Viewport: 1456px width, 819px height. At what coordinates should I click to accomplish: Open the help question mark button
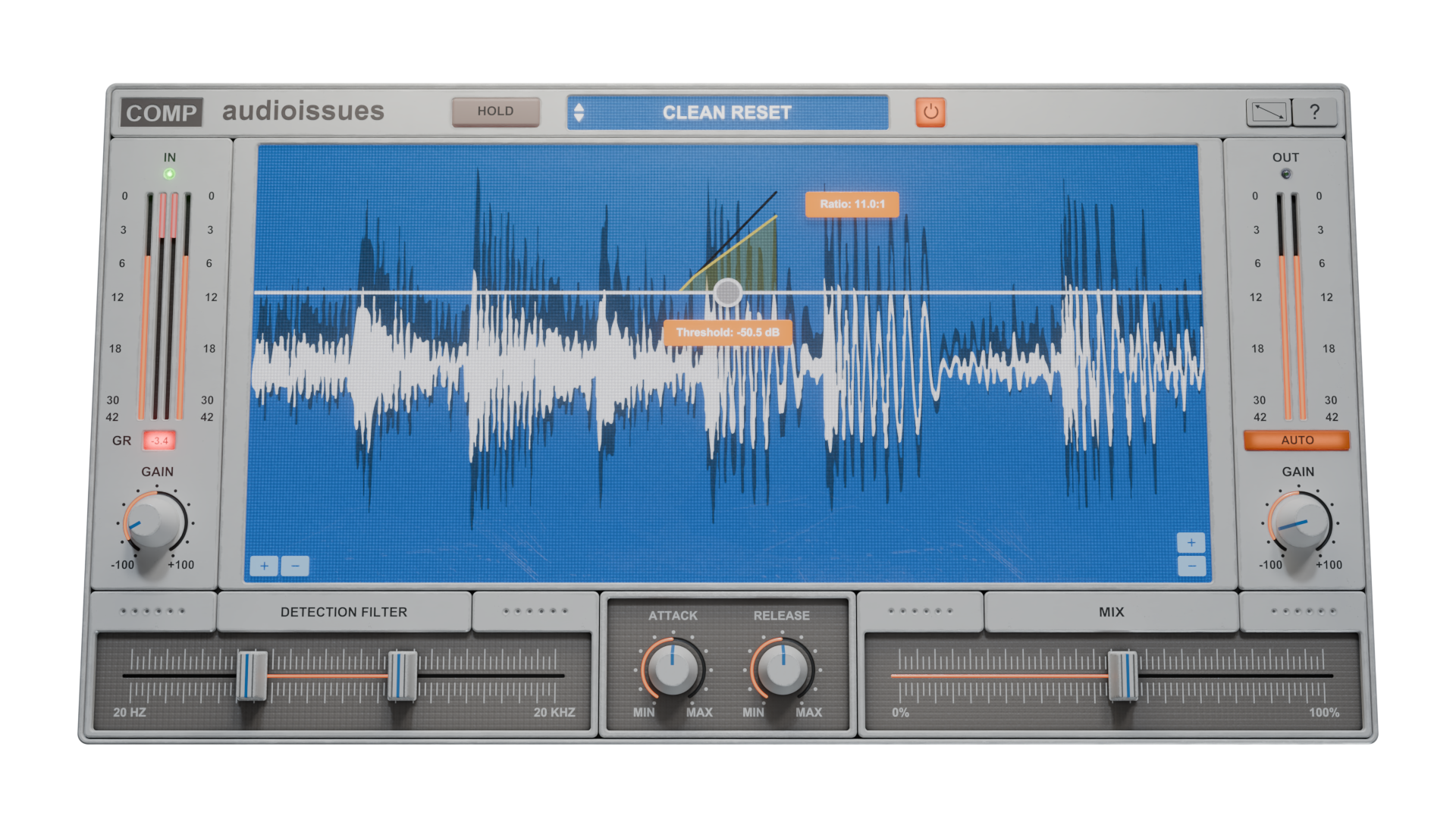[1314, 112]
